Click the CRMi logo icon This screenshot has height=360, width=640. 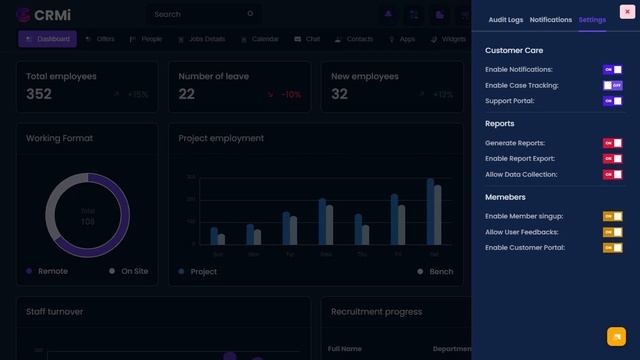[23, 15]
